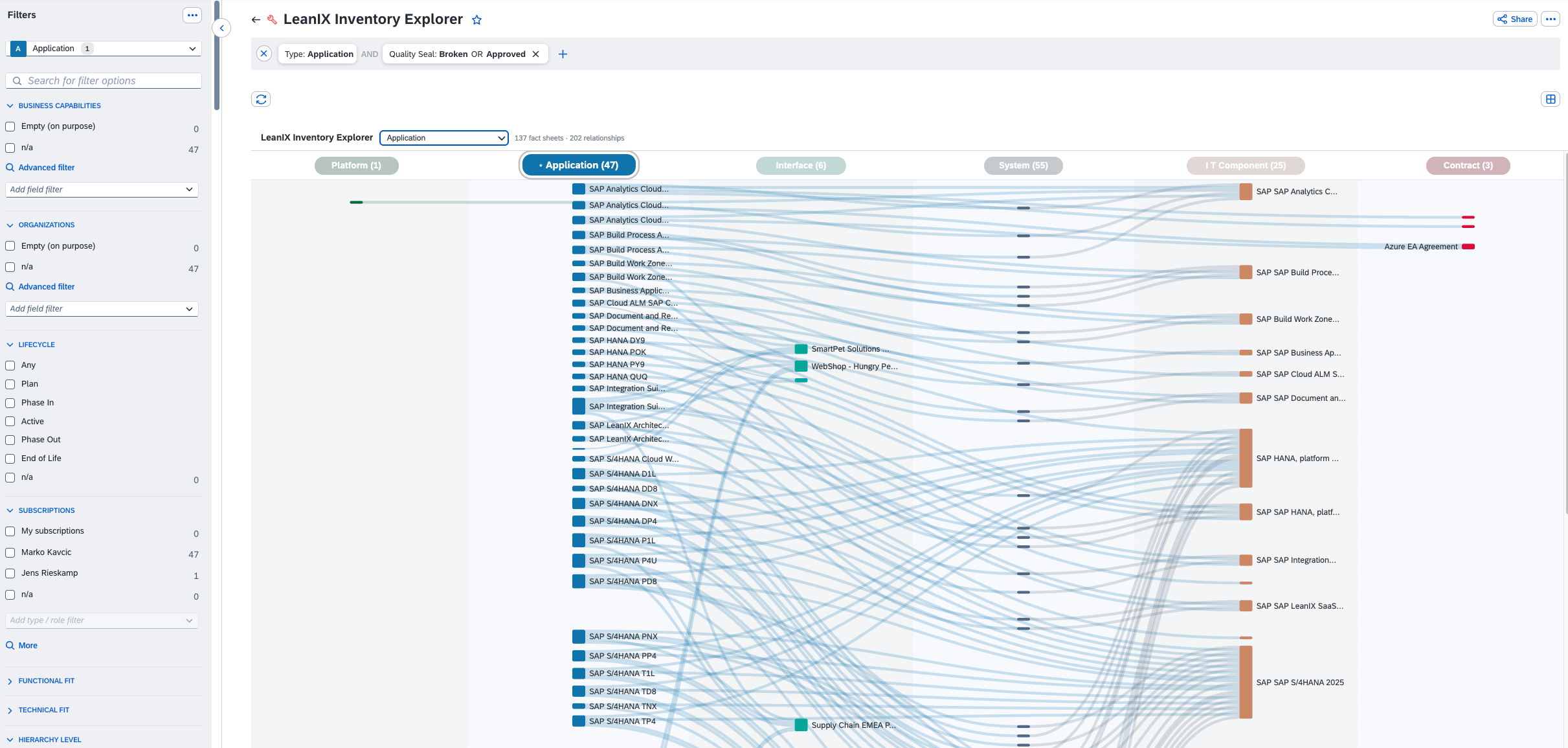Check the Jens Rieskamp subscription filter
The height and width of the screenshot is (748, 1568).
[x=10, y=573]
